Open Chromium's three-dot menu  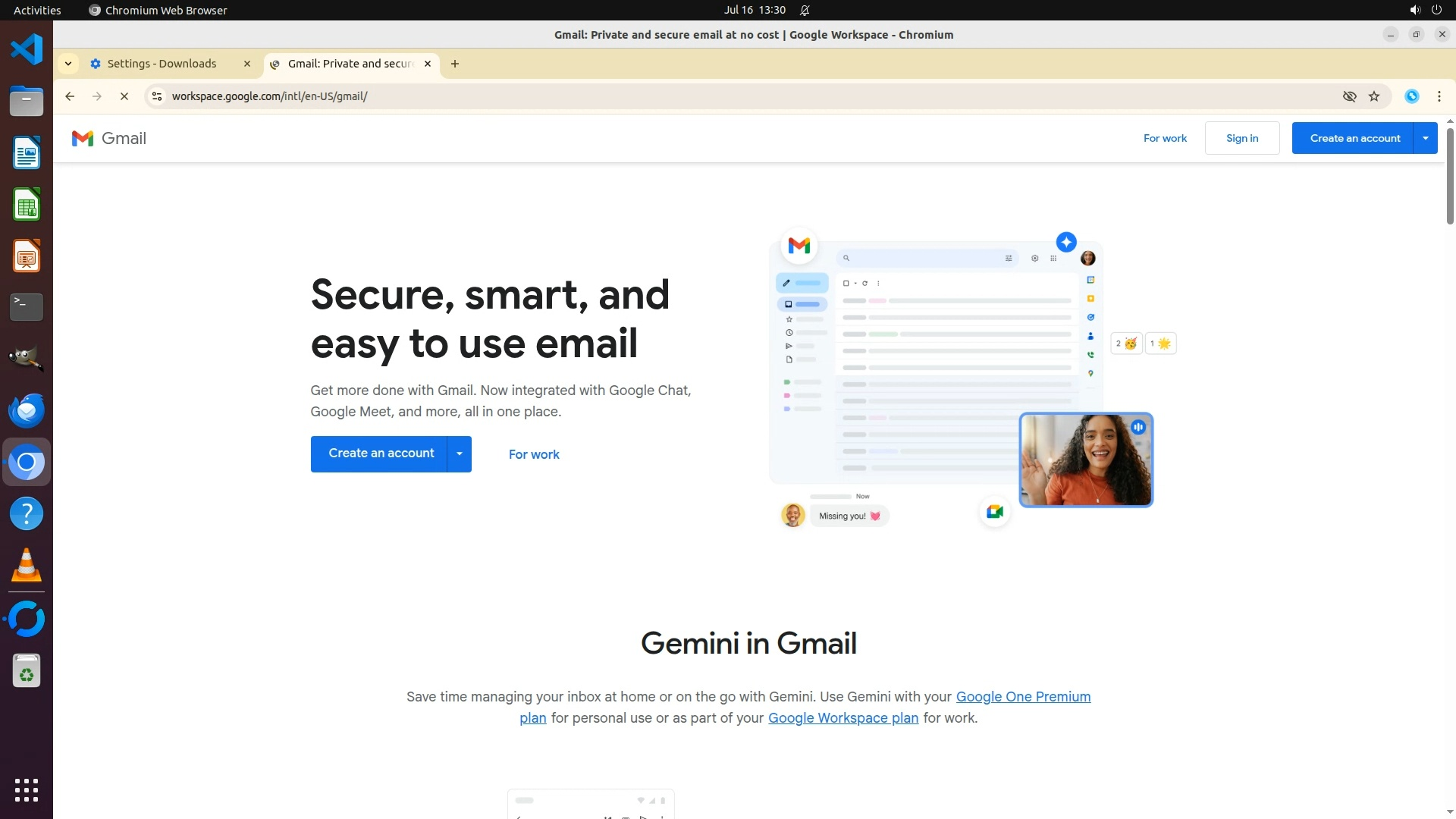[x=1439, y=96]
